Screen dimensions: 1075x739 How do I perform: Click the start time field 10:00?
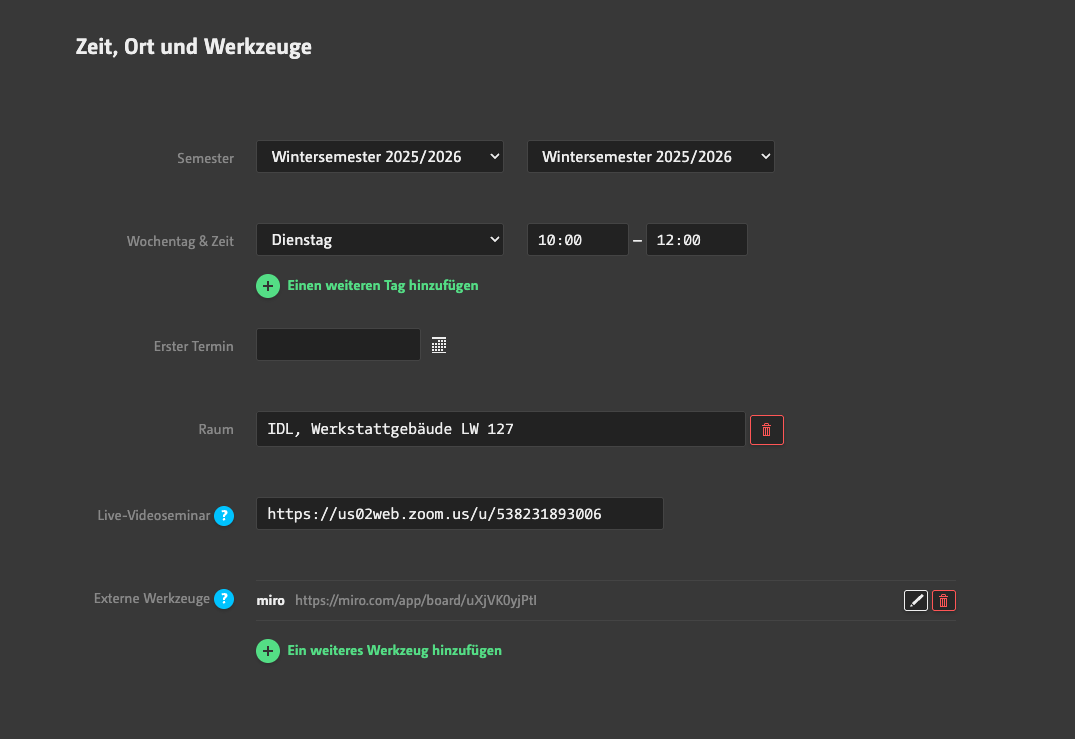pos(577,240)
